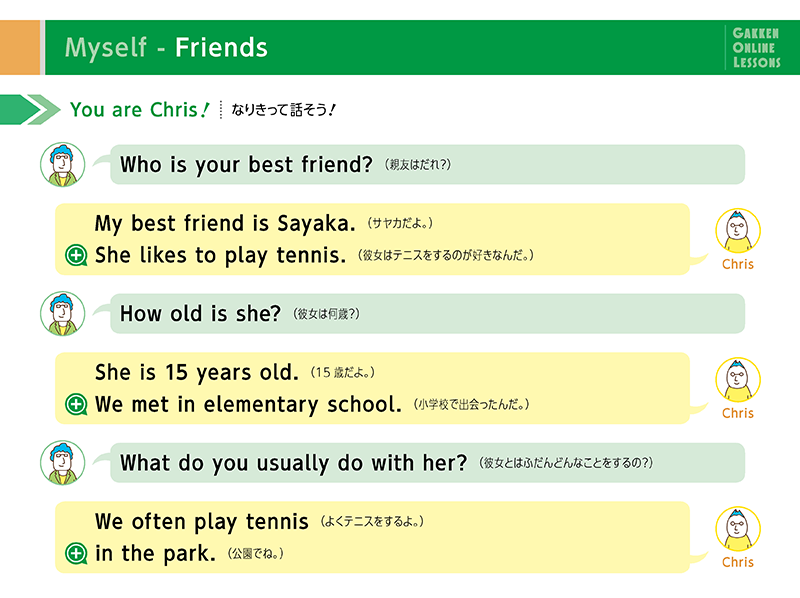Click the Gakken Online Lessons logo
Viewport: 800px width, 598px height.
click(x=755, y=47)
